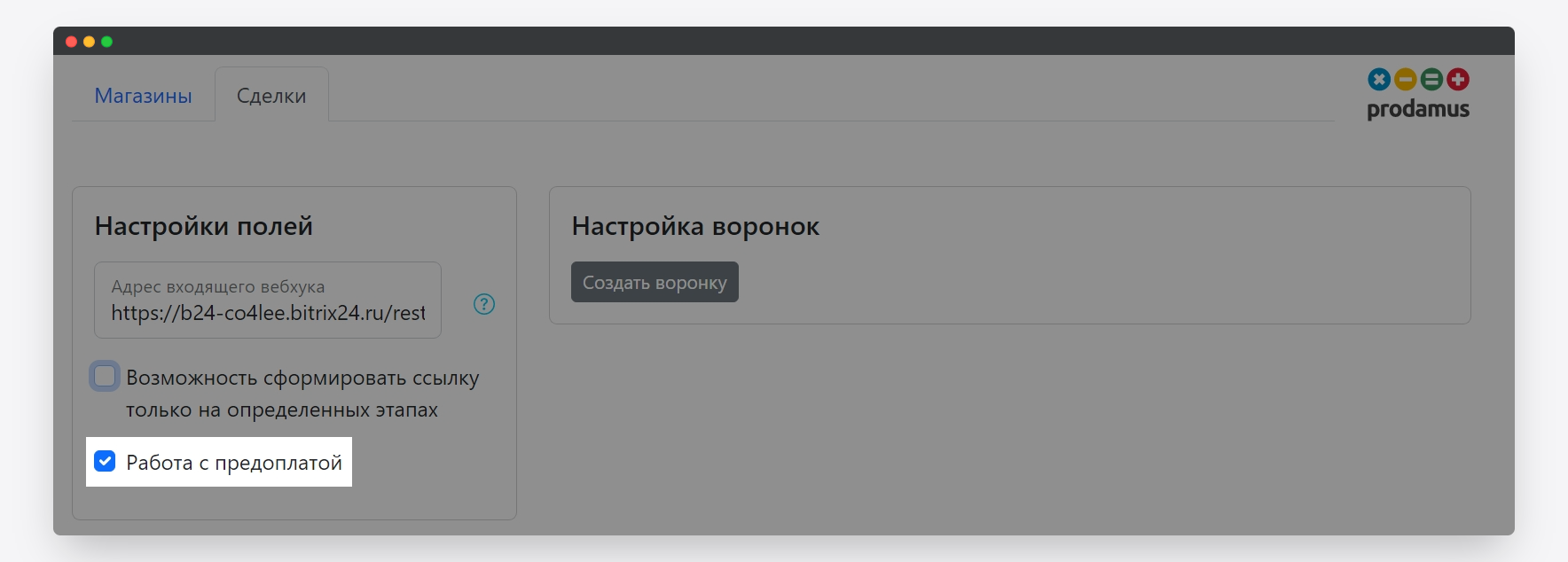Click the blue cross circle in Prodamus logo
The width and height of the screenshot is (1568, 562).
point(1379,80)
